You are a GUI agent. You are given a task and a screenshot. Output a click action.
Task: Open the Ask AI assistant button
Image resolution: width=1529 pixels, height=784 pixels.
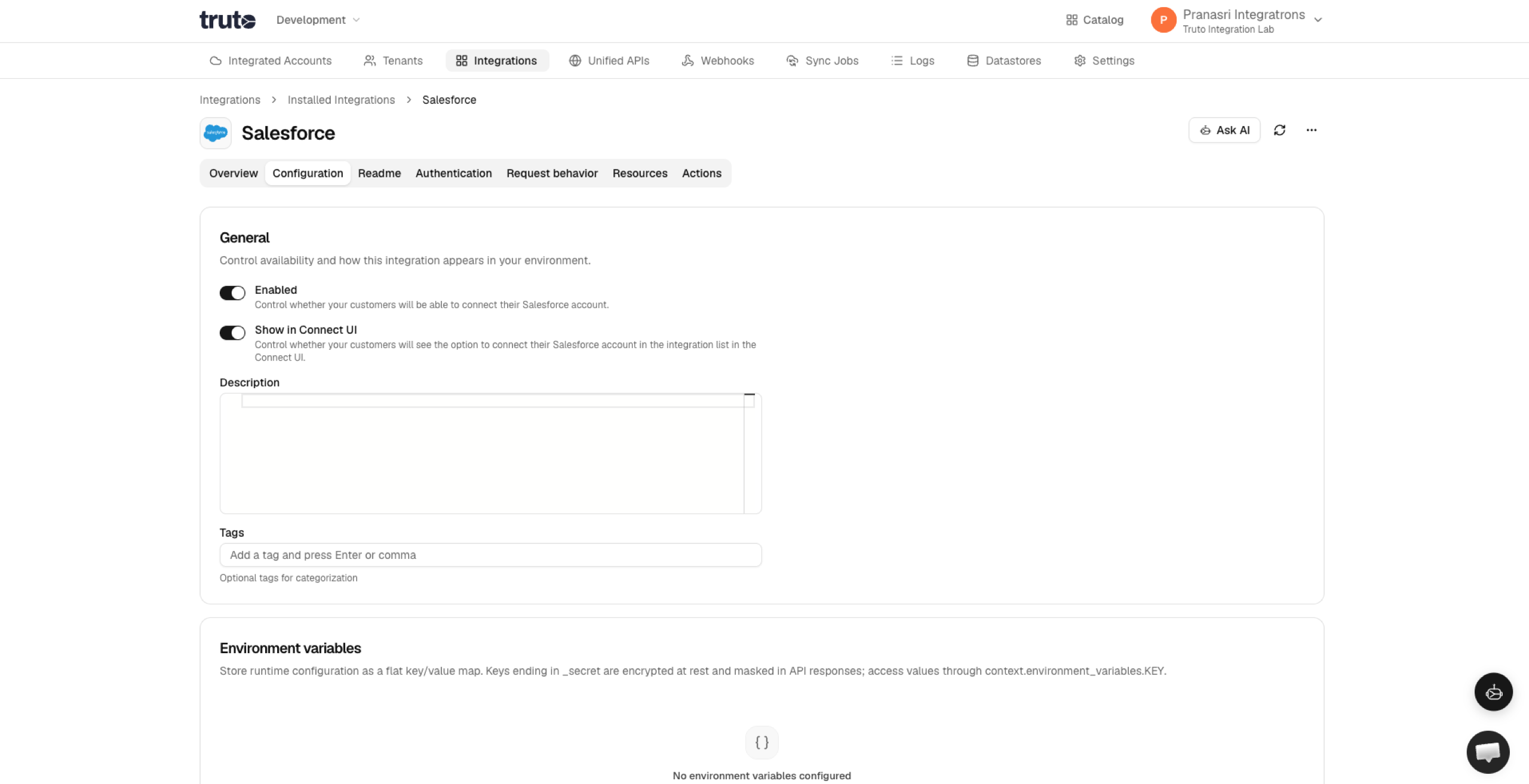click(x=1224, y=130)
